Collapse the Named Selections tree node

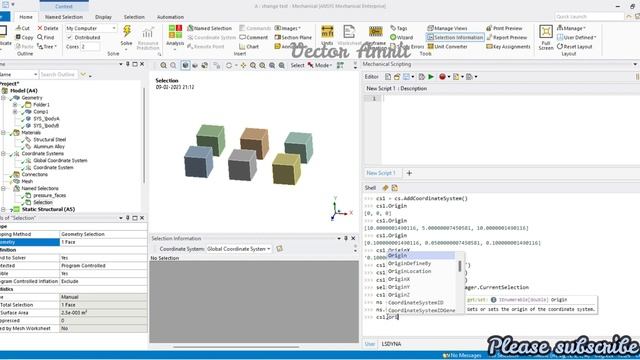pos(3,189)
